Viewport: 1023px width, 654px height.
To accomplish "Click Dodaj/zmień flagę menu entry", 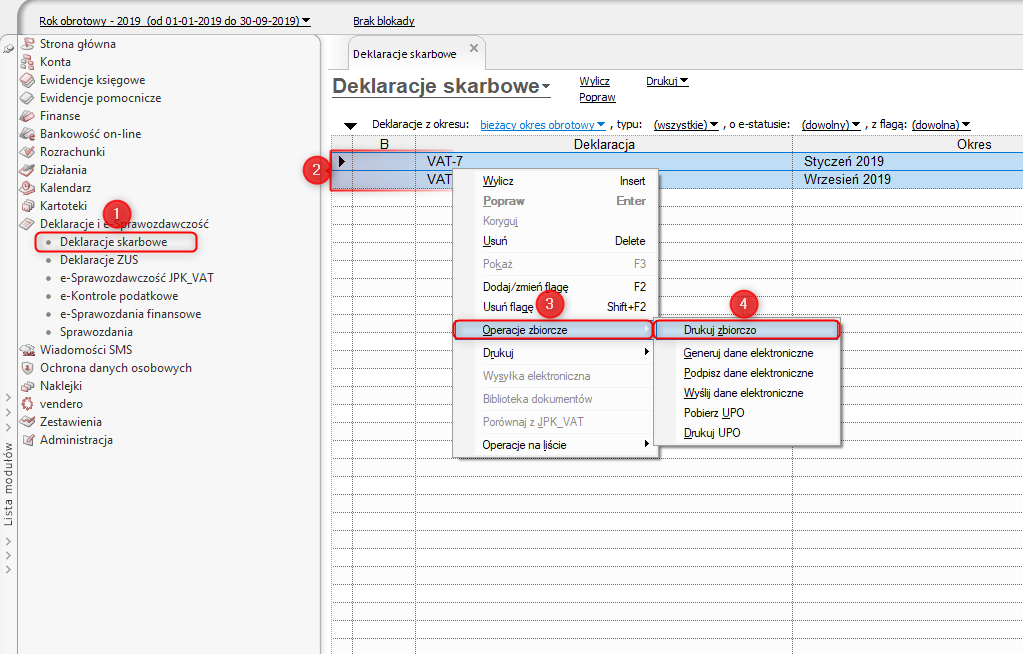I will point(556,287).
